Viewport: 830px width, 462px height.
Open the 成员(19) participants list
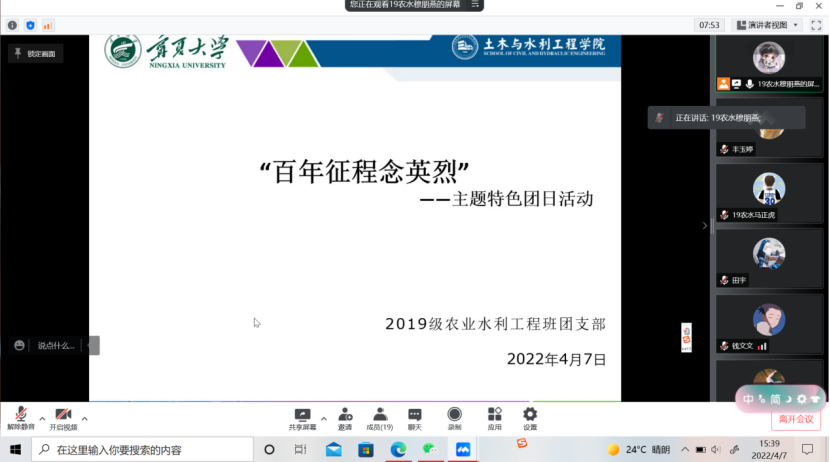point(379,417)
